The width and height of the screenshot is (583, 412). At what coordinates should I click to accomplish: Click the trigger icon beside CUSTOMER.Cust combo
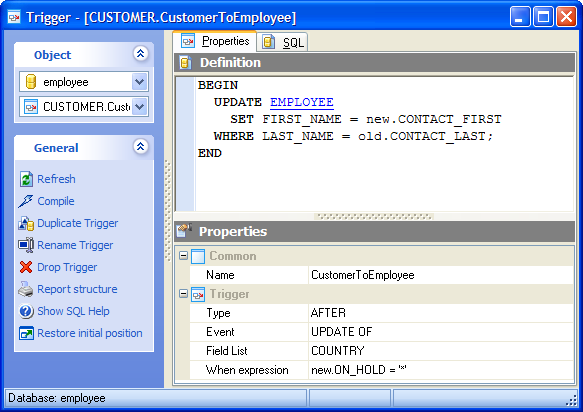31,107
